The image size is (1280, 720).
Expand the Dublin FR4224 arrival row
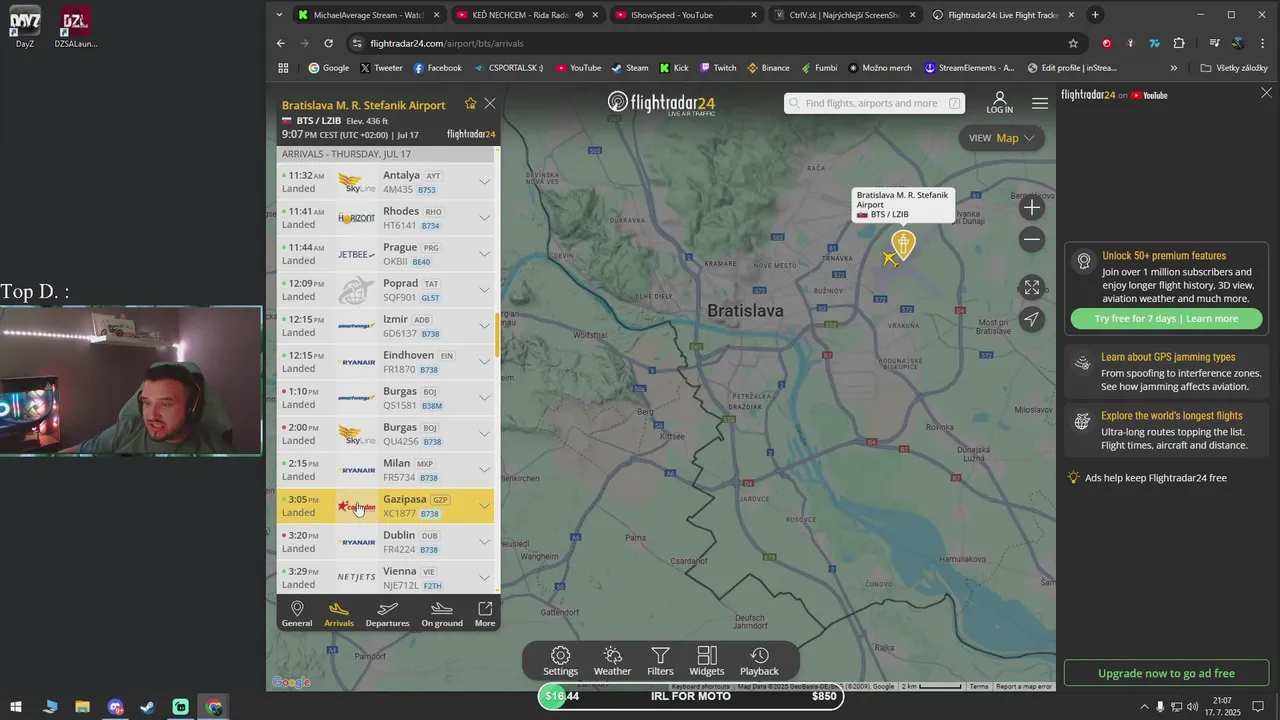click(x=484, y=542)
